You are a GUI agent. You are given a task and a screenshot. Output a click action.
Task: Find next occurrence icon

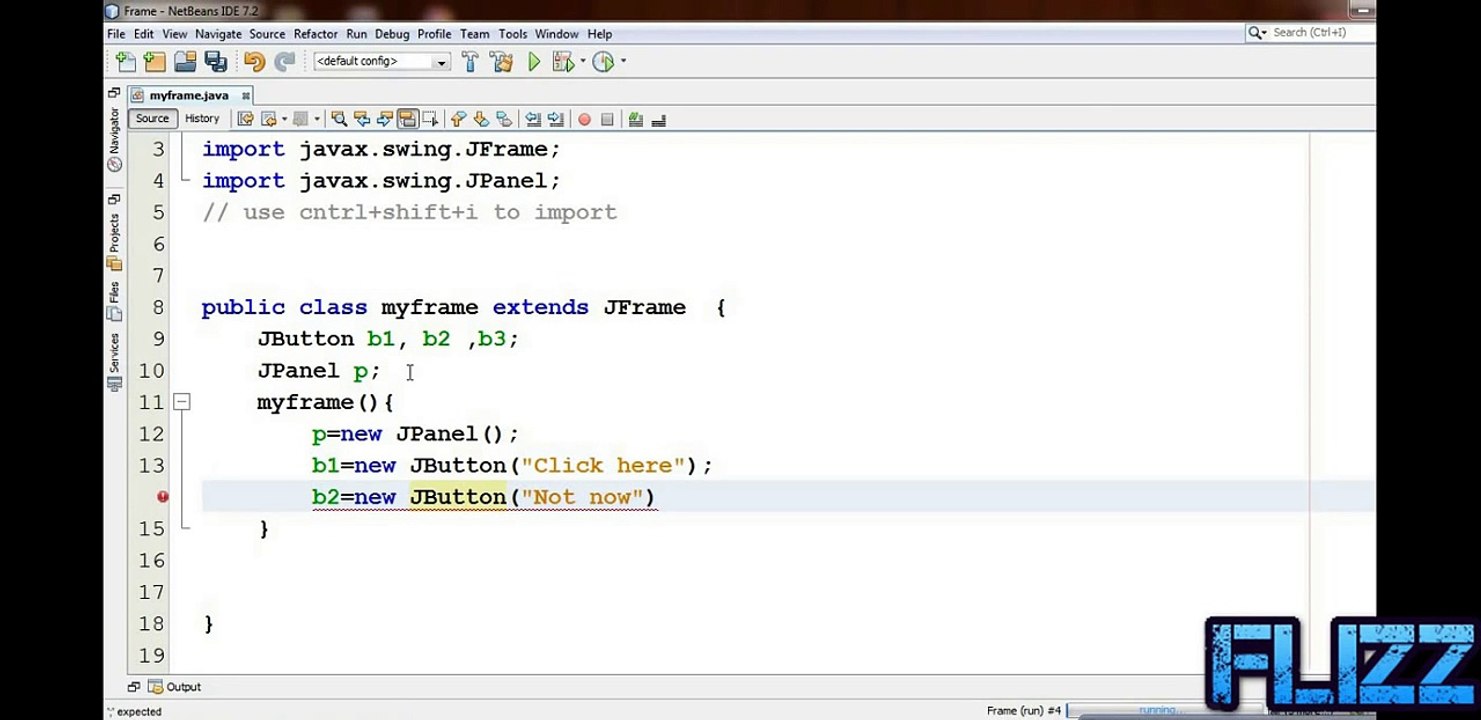[384, 119]
